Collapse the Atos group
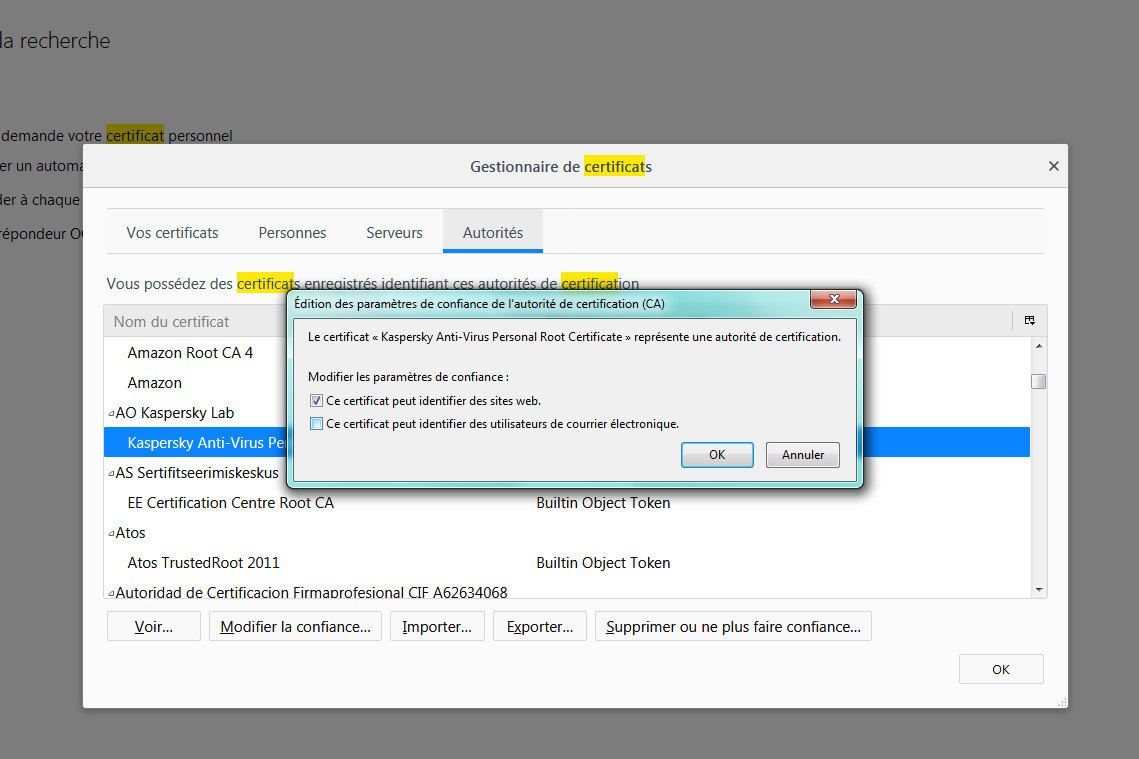Viewport: 1139px width, 759px height. [111, 533]
